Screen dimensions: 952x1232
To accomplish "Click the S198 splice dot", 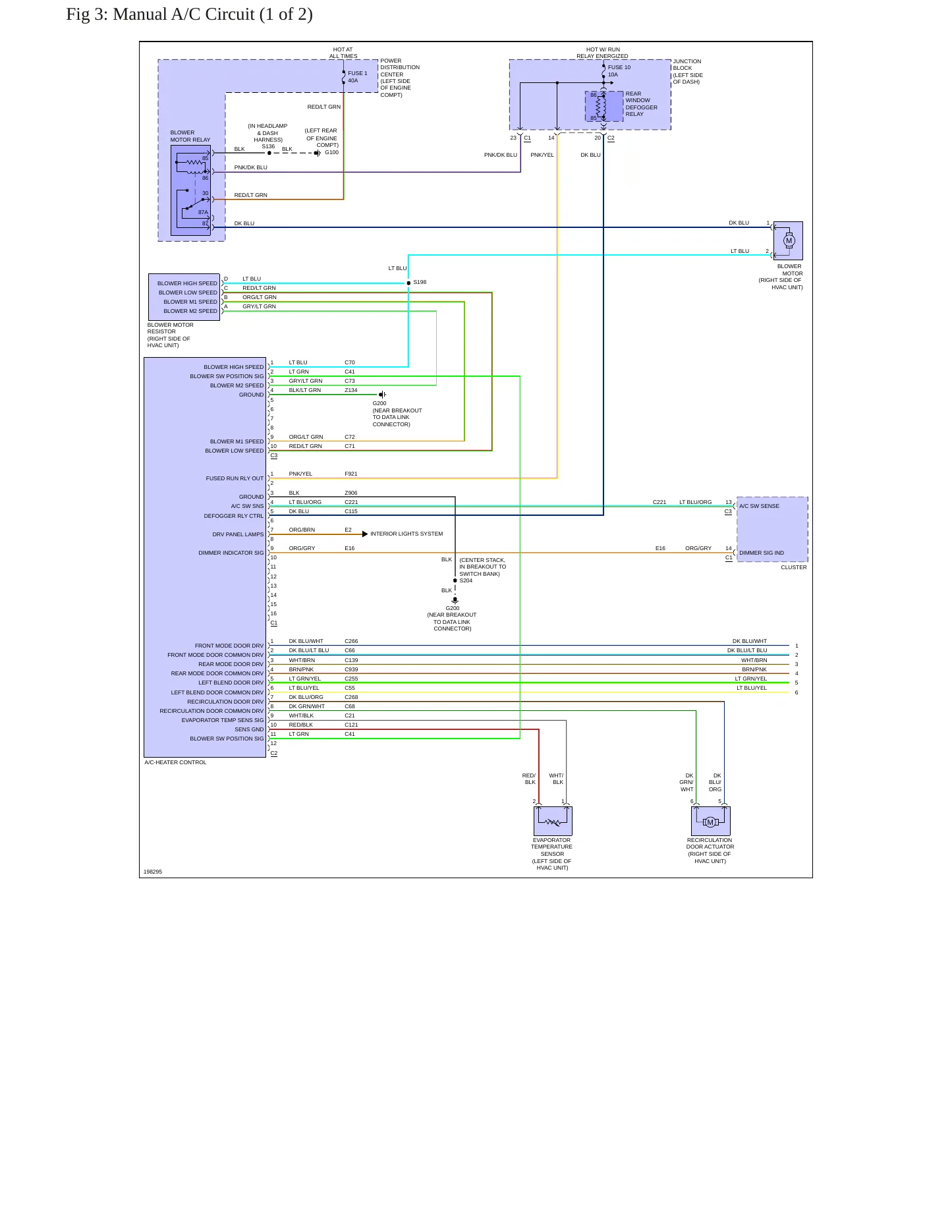I will (x=408, y=283).
